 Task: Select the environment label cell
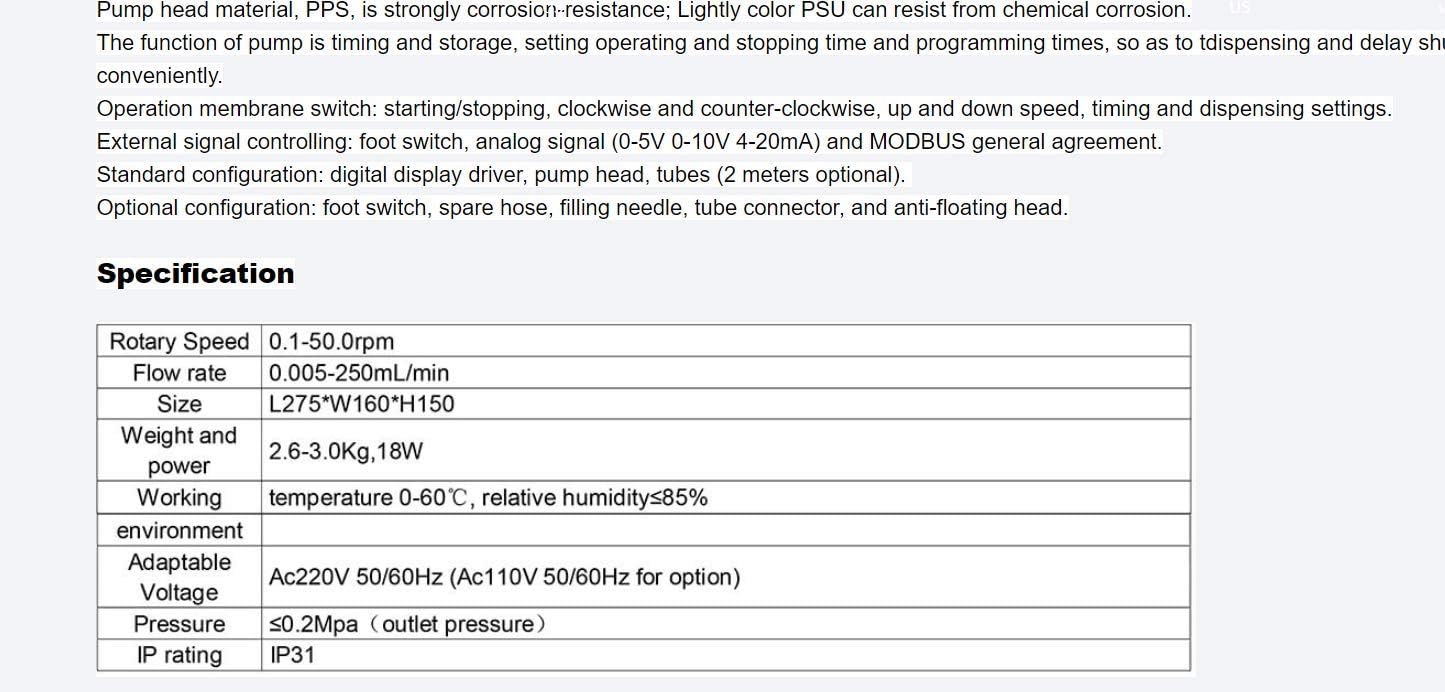179,530
